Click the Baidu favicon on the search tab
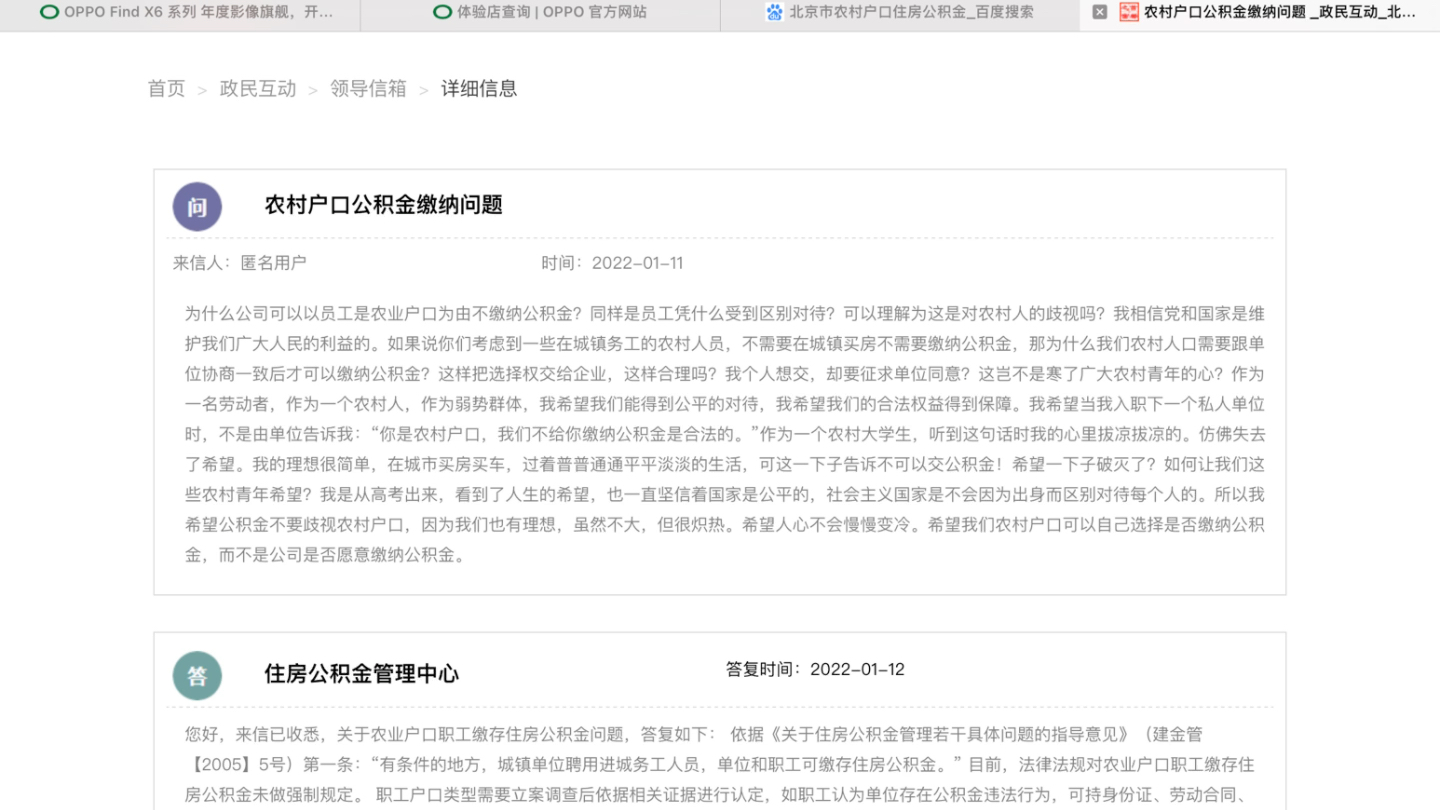The image size is (1440, 810). pos(773,13)
